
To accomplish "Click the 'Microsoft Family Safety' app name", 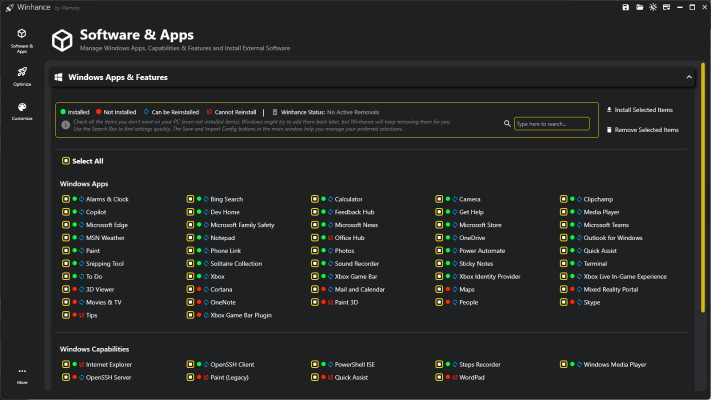I will [x=242, y=225].
